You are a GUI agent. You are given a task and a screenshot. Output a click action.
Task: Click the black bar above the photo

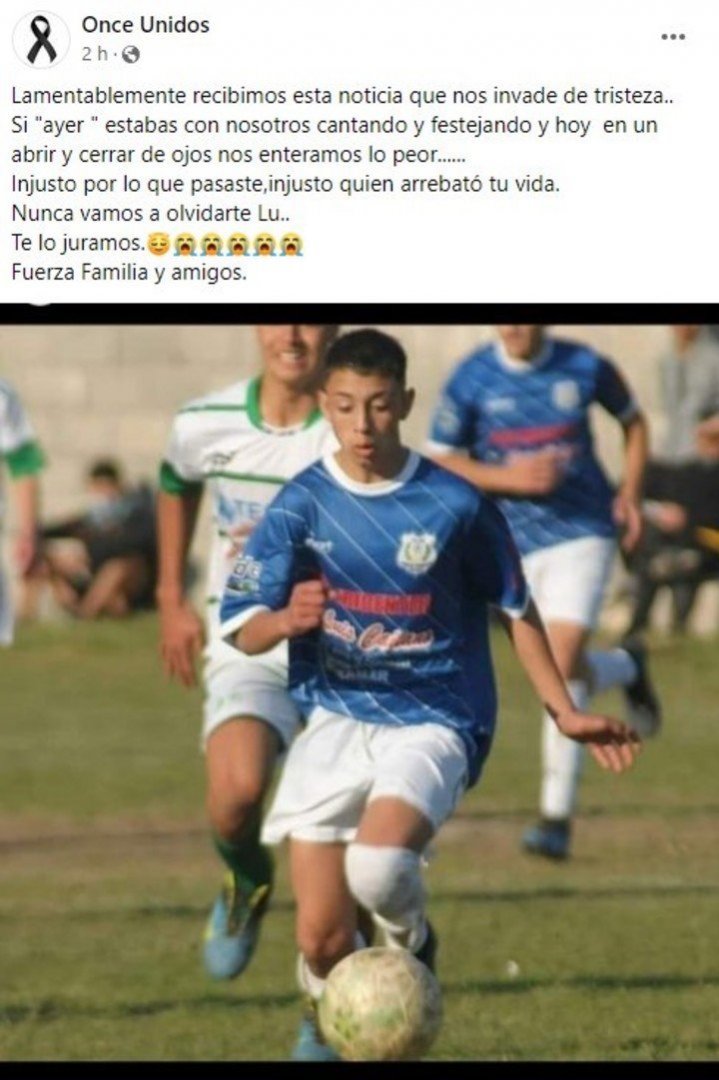[360, 314]
